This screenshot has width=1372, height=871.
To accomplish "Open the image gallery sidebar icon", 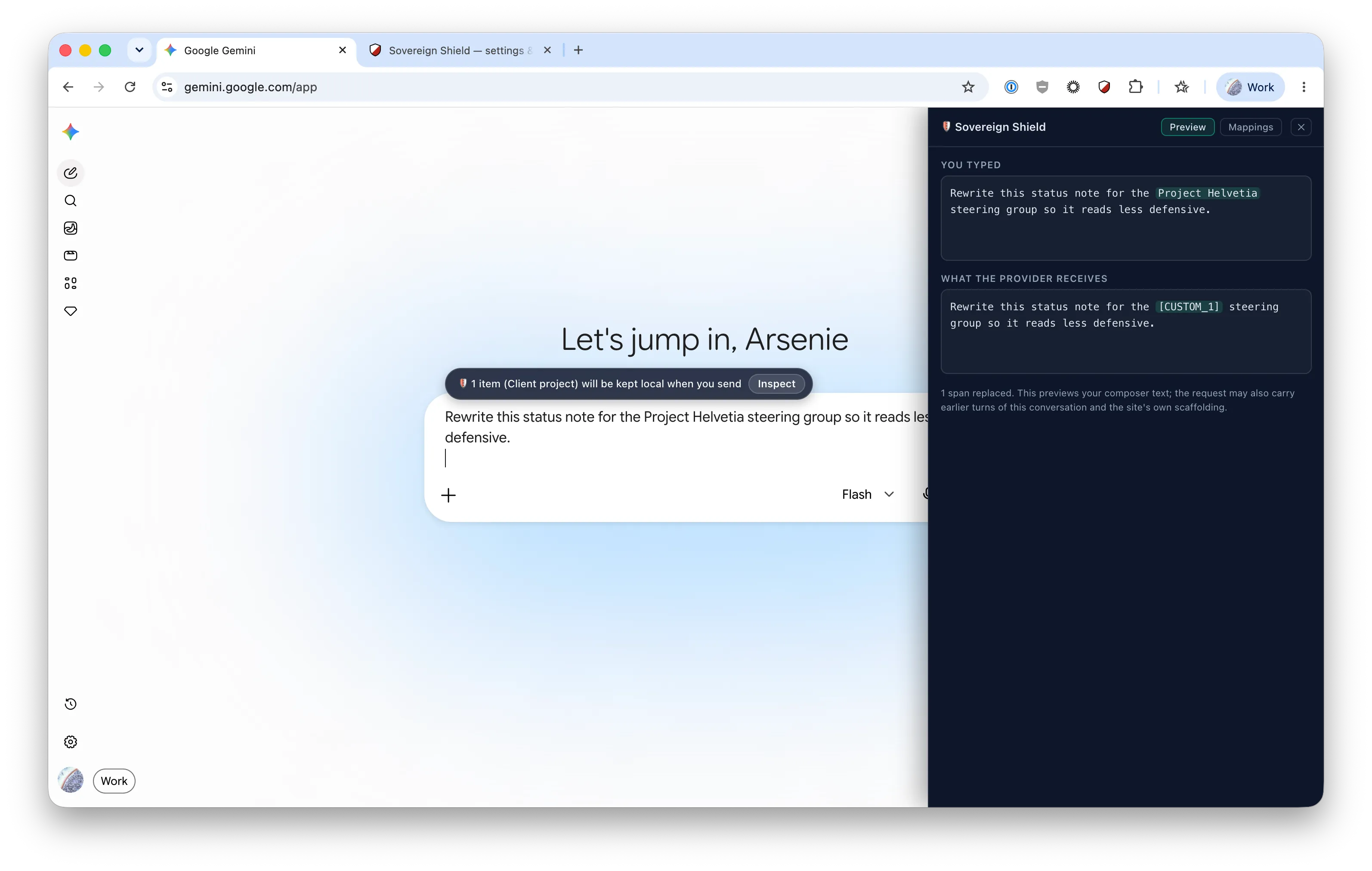I will [71, 228].
